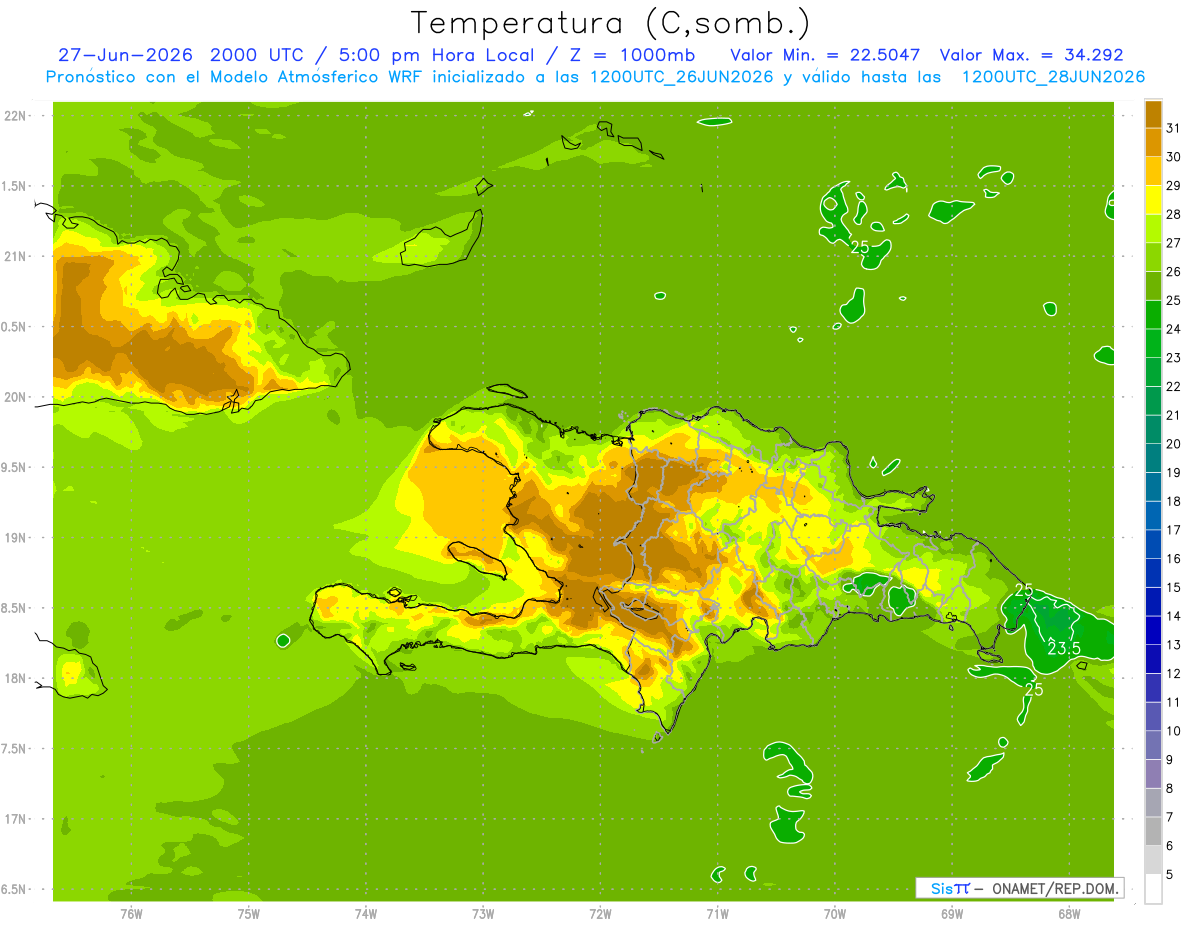The width and height of the screenshot is (1200, 927).
Task: Click the 'ONAMET/REP.DOM.' credit label
Action: (1056, 888)
